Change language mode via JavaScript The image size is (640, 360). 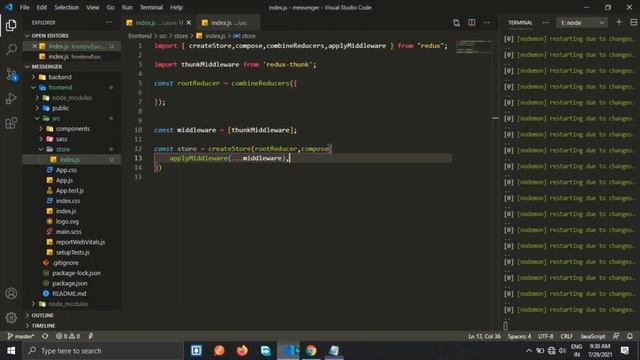[x=593, y=336]
